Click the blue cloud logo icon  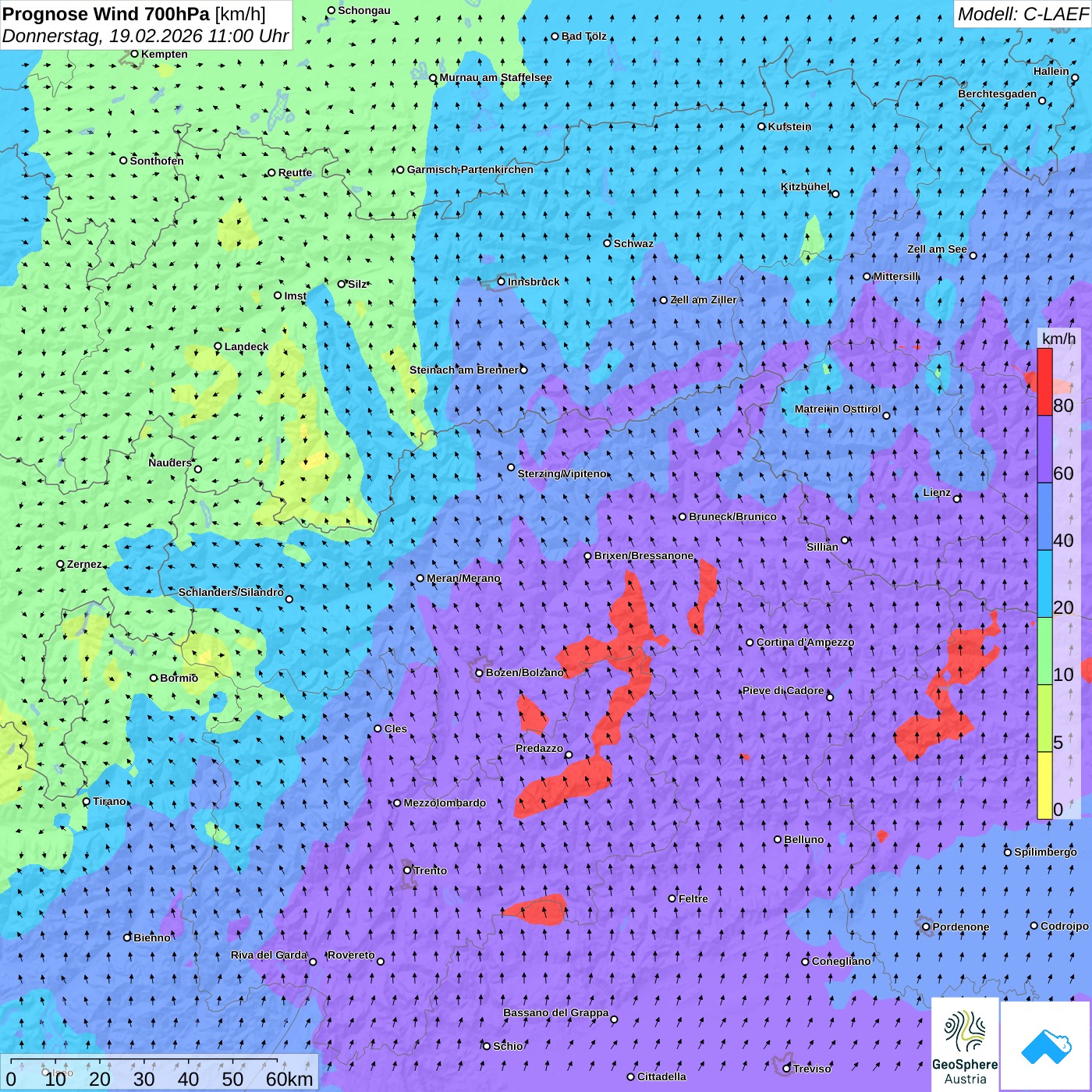point(1046,1046)
